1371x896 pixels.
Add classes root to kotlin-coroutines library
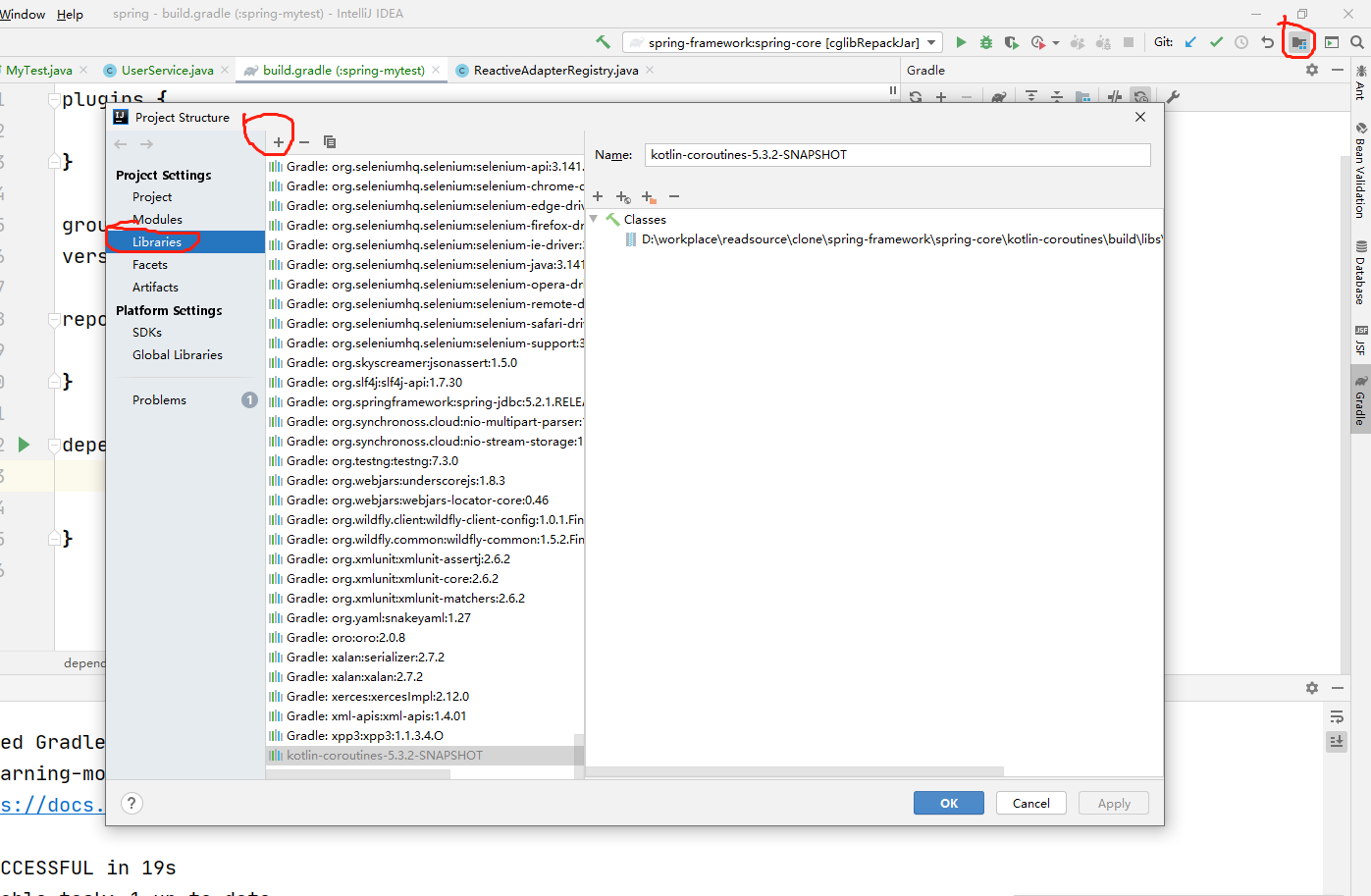(598, 196)
